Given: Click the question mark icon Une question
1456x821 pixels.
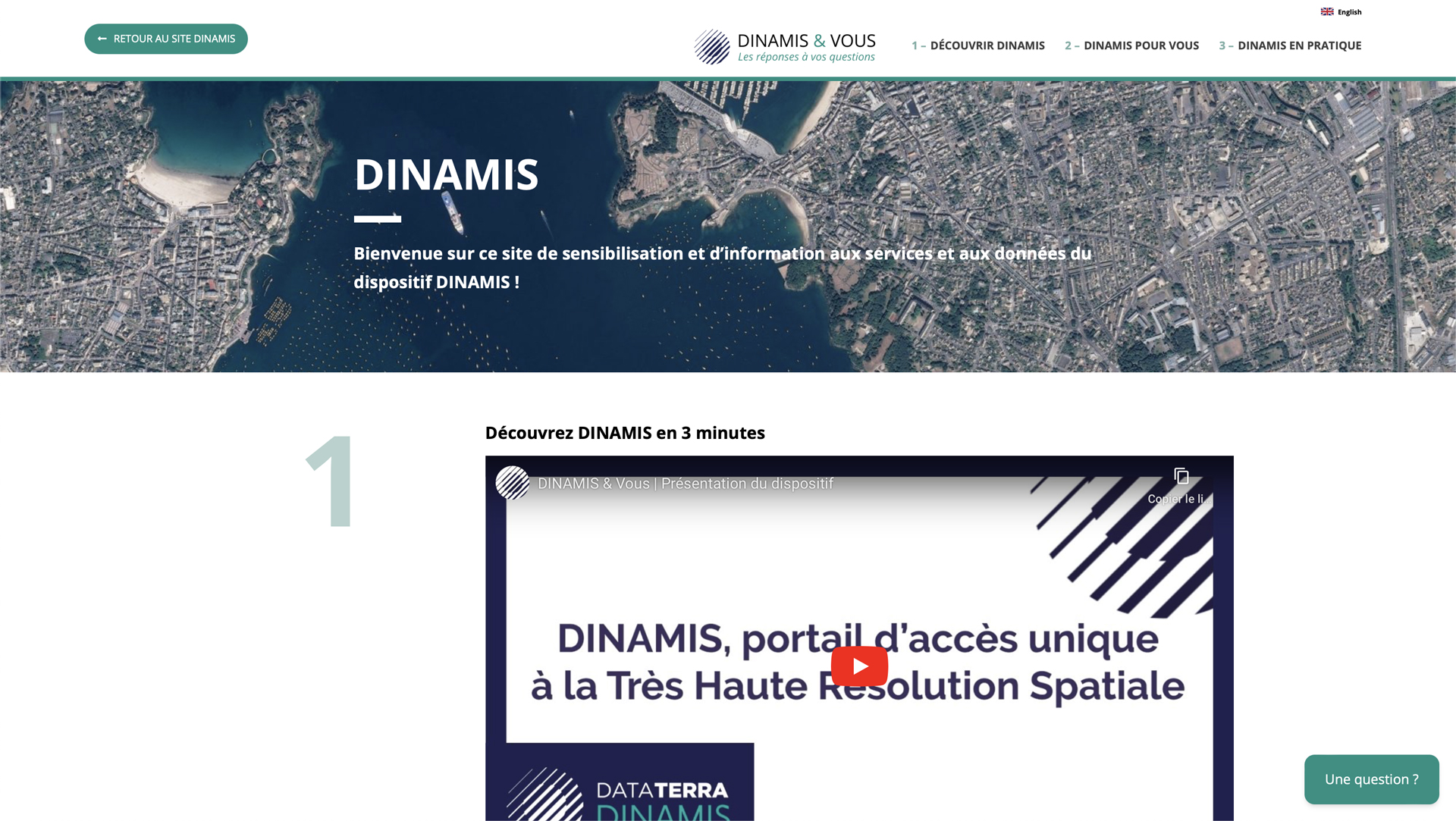Looking at the screenshot, I should [x=1371, y=780].
